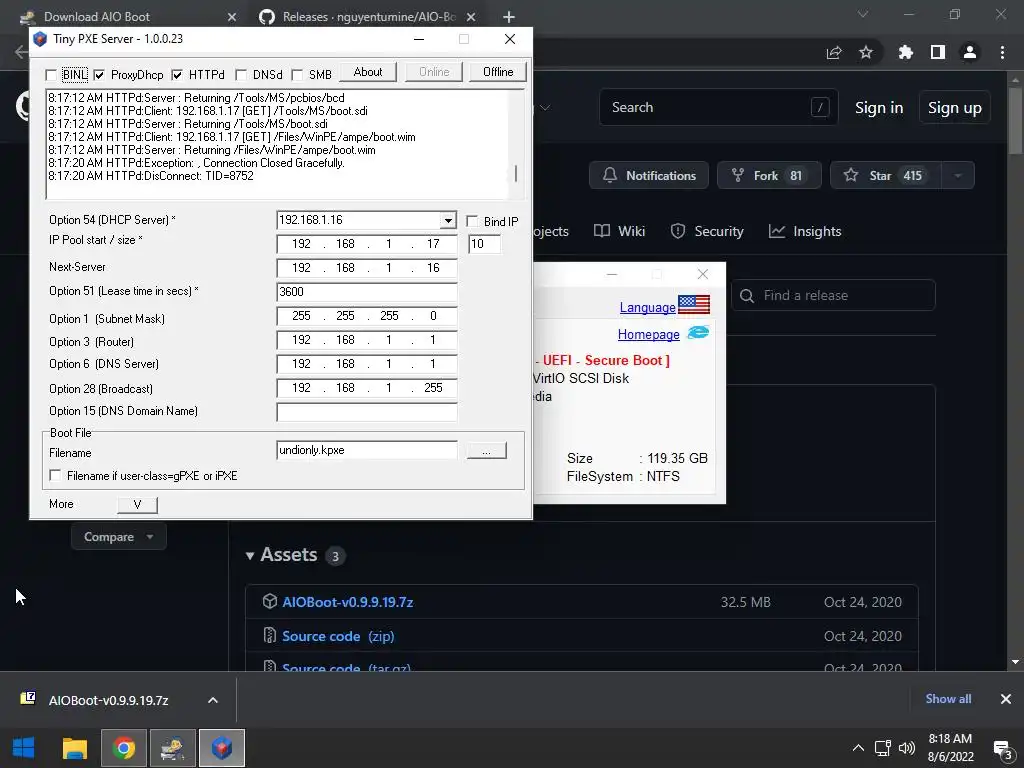Screen dimensions: 1024x768
Task: Show hidden system tray icons
Action: 858,748
